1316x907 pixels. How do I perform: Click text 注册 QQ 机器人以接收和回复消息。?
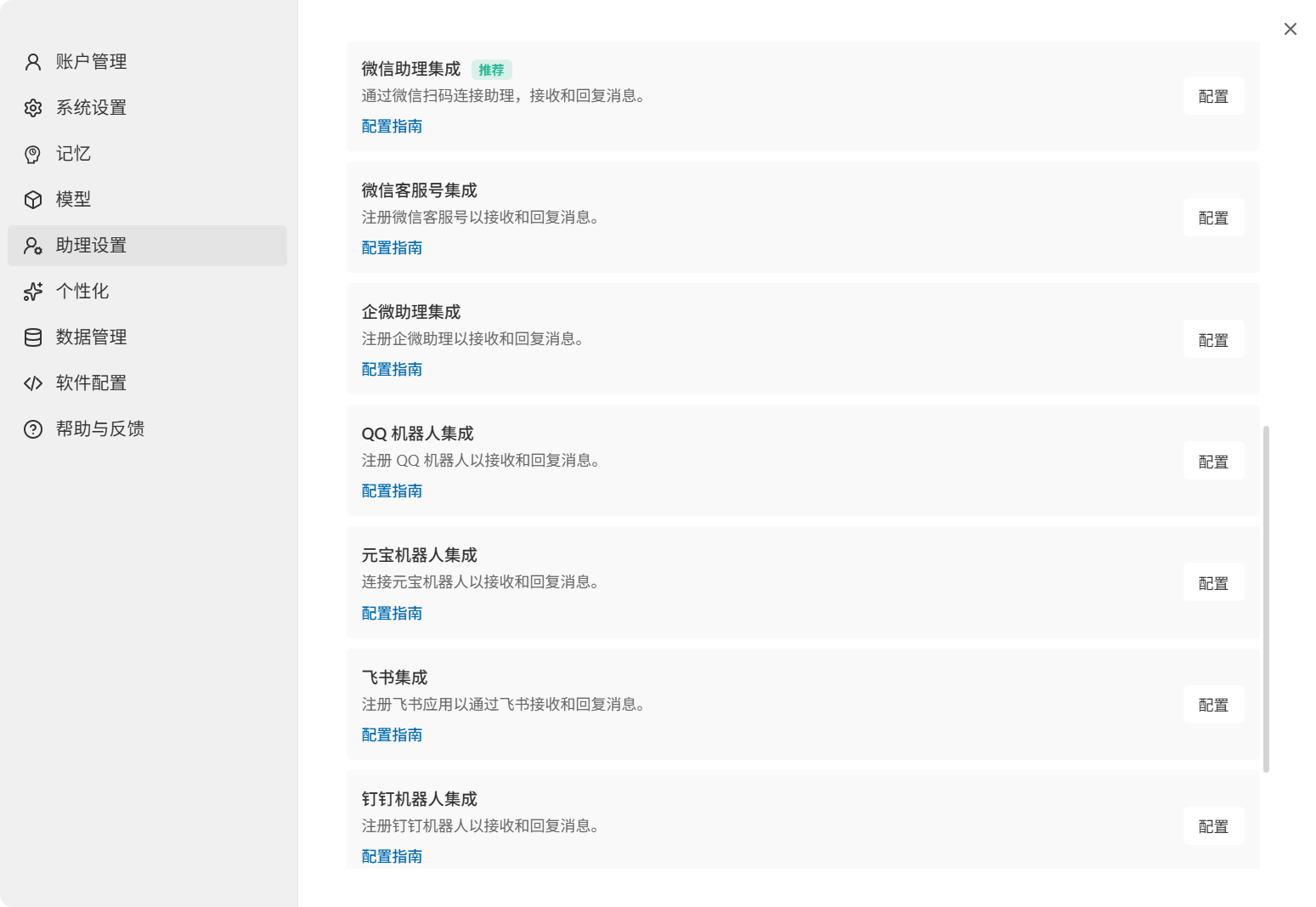click(x=483, y=461)
